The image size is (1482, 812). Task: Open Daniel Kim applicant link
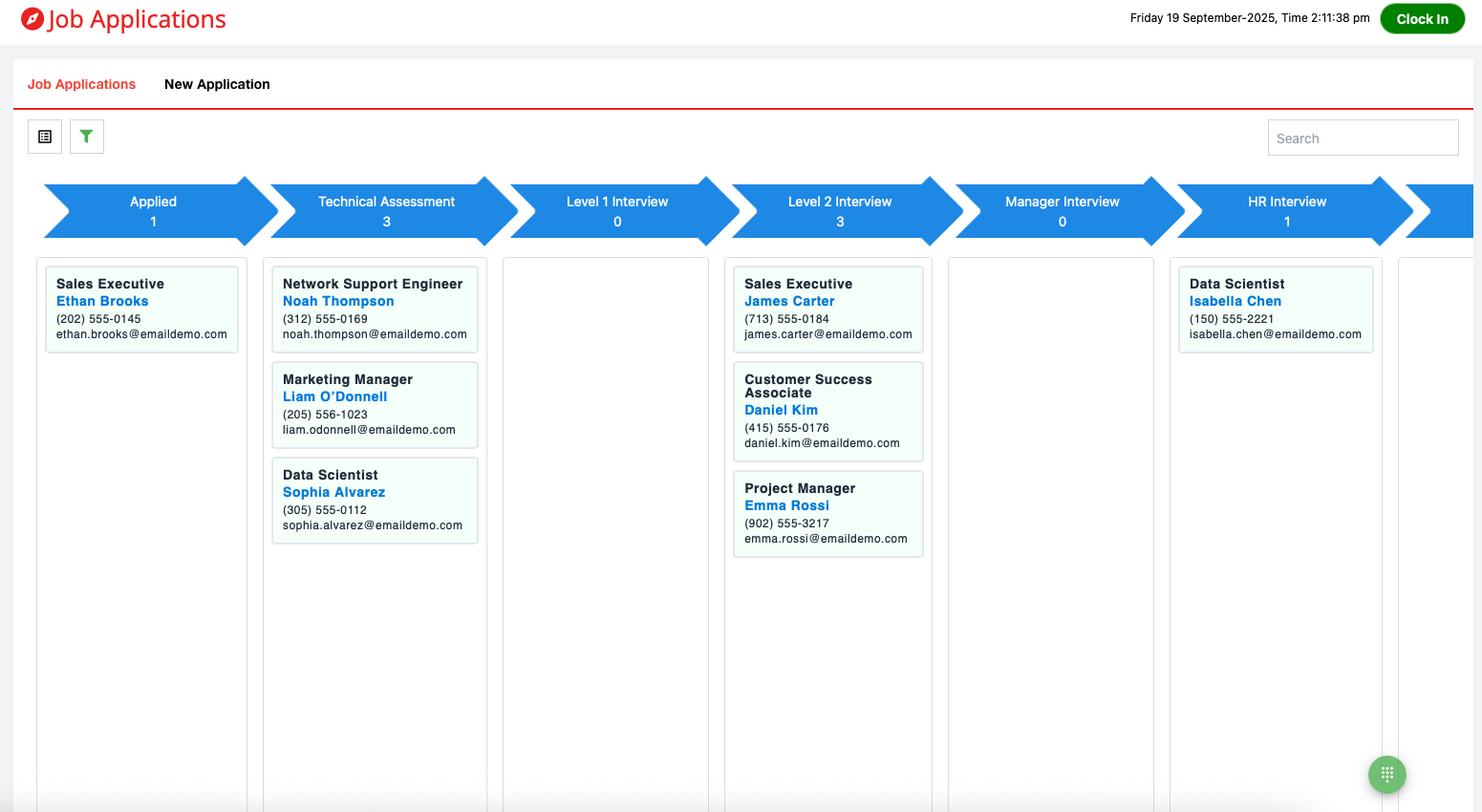[x=781, y=410]
